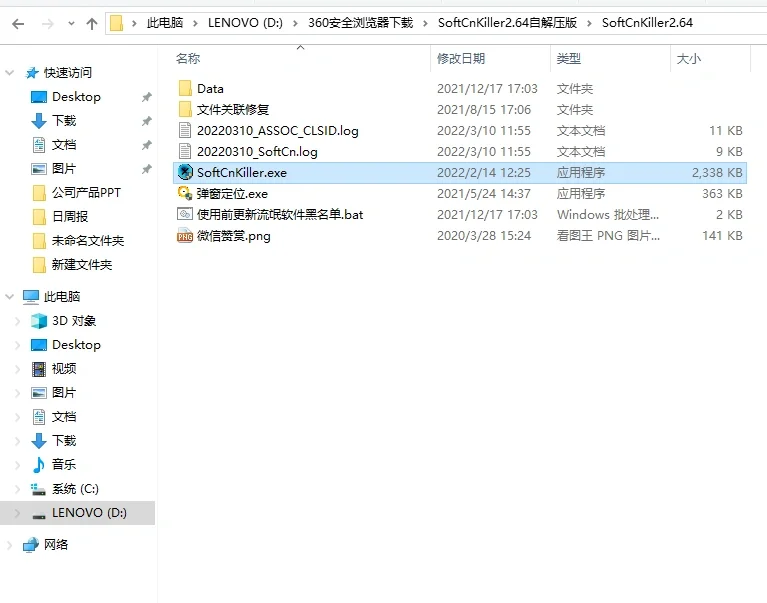Select the 文件关联修复 folder icon
The image size is (767, 603).
(185, 110)
